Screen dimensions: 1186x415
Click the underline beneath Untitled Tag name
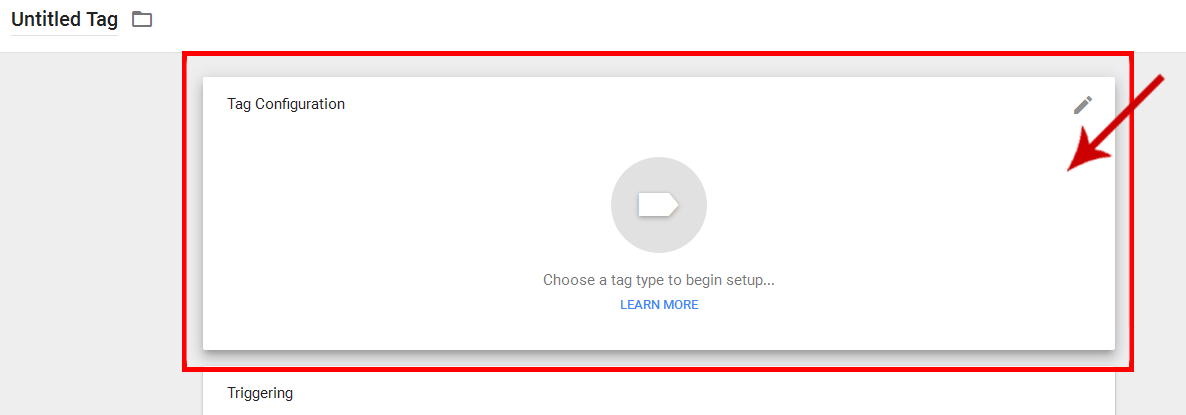(x=64, y=35)
